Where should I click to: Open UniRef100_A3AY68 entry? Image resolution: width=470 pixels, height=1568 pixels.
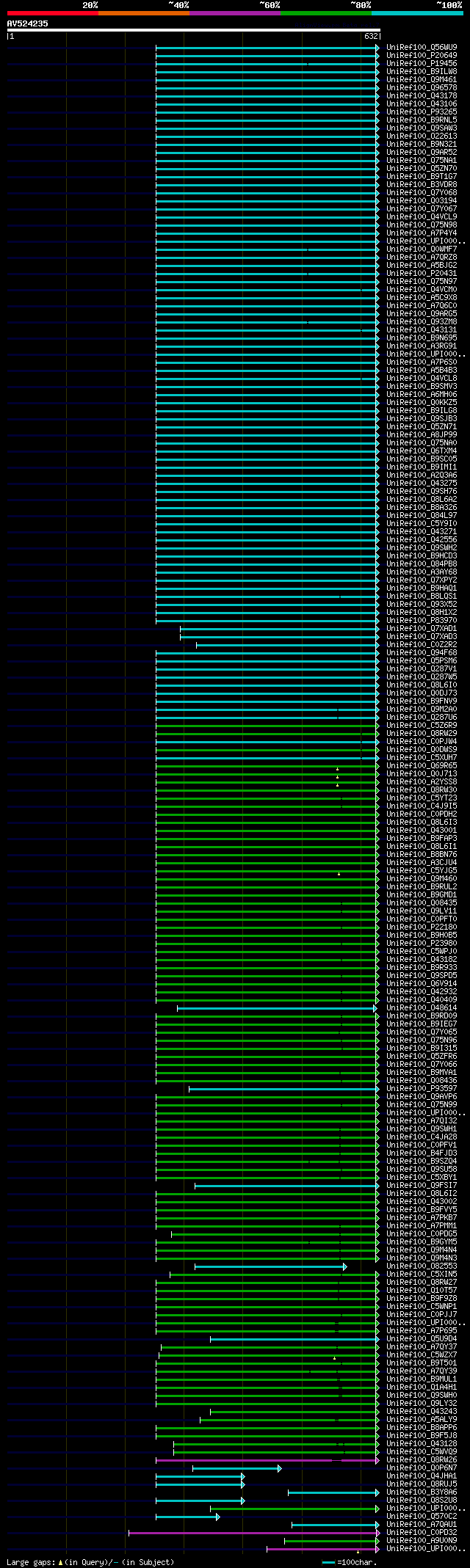pos(422,572)
